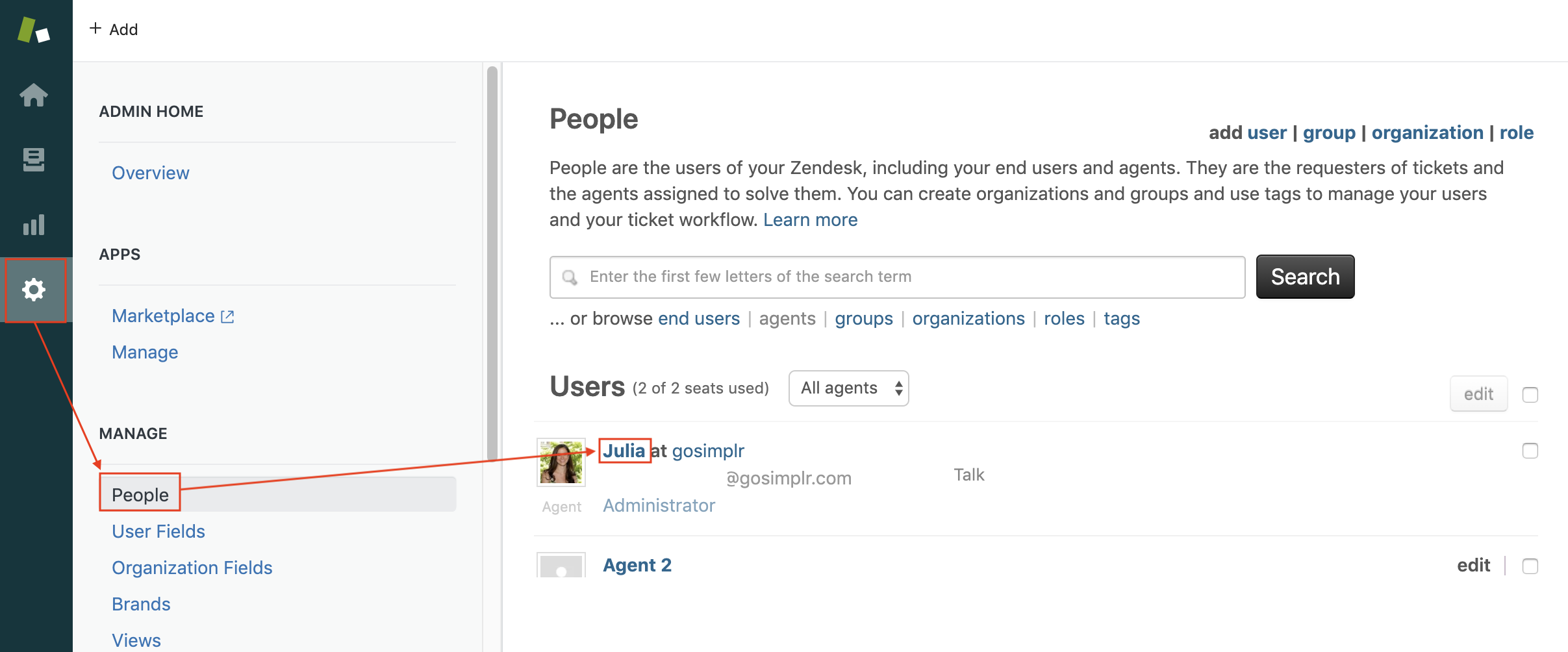Image resolution: width=1568 pixels, height=652 pixels.
Task: Open the Reporting bar chart icon
Action: tap(34, 225)
